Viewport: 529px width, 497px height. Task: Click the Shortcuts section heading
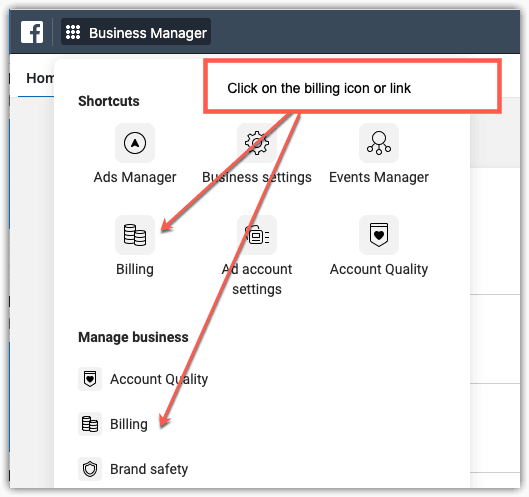coord(109,101)
